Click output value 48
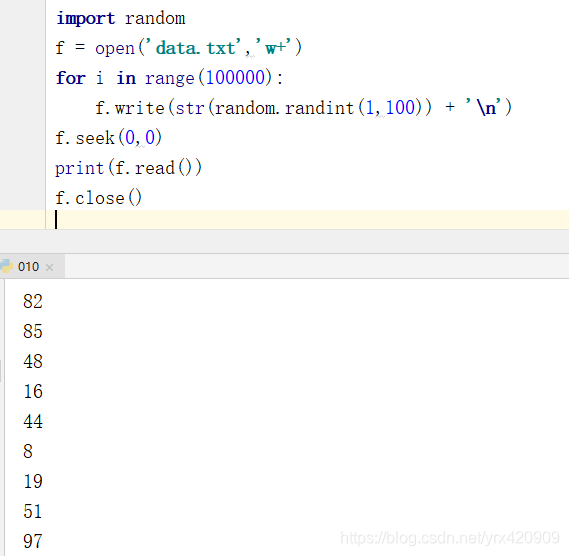Screen dimensions: 569x556 click(33, 361)
